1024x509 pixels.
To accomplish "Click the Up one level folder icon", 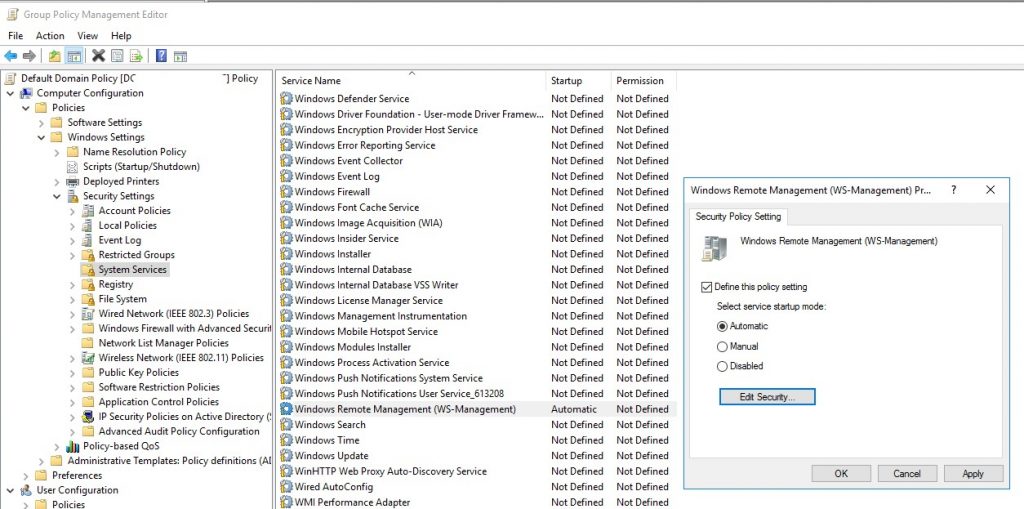I will 55,56.
